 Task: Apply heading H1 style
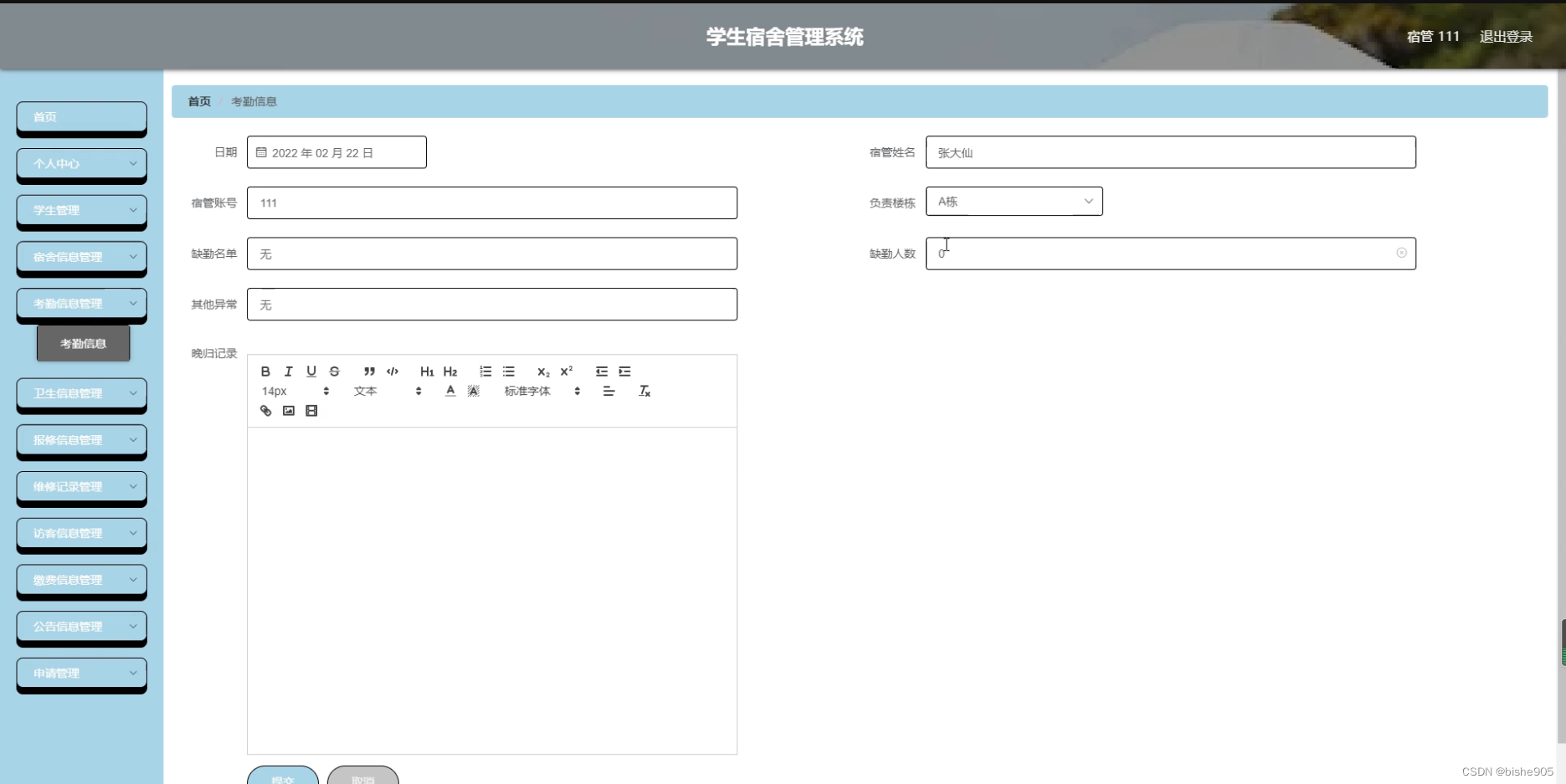click(427, 372)
